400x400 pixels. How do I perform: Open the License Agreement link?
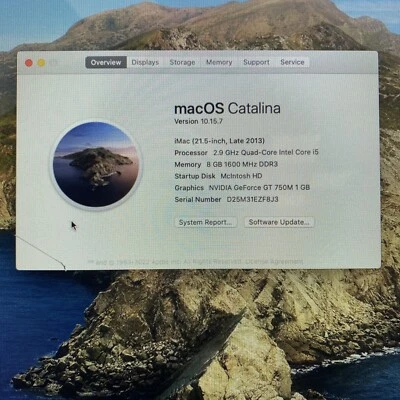(274, 262)
